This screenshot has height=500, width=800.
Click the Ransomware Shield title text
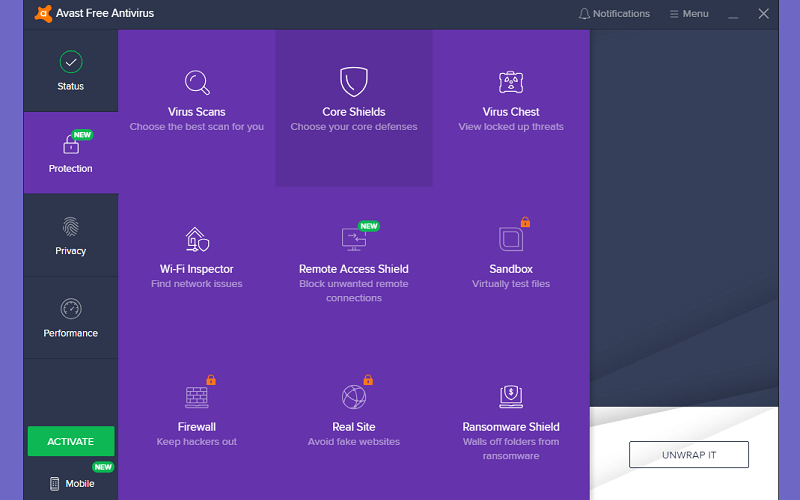point(511,427)
